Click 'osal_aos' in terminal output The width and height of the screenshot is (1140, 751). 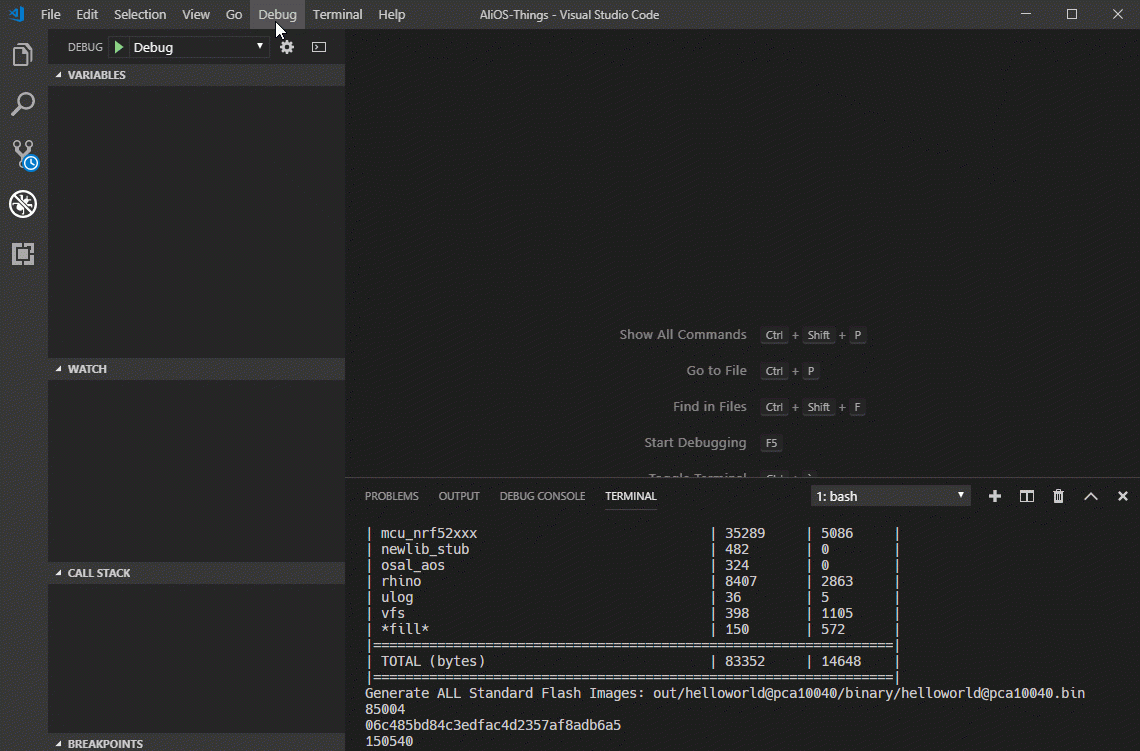tap(412, 565)
